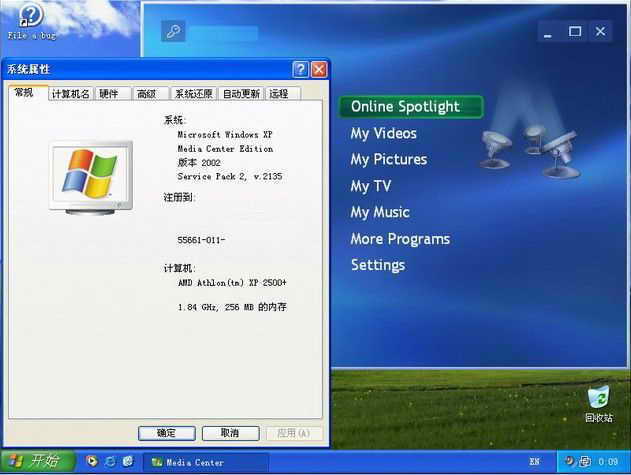Screen dimensions: 631x475
Task: Click the EN language indicator in the taskbar
Action: point(534,462)
